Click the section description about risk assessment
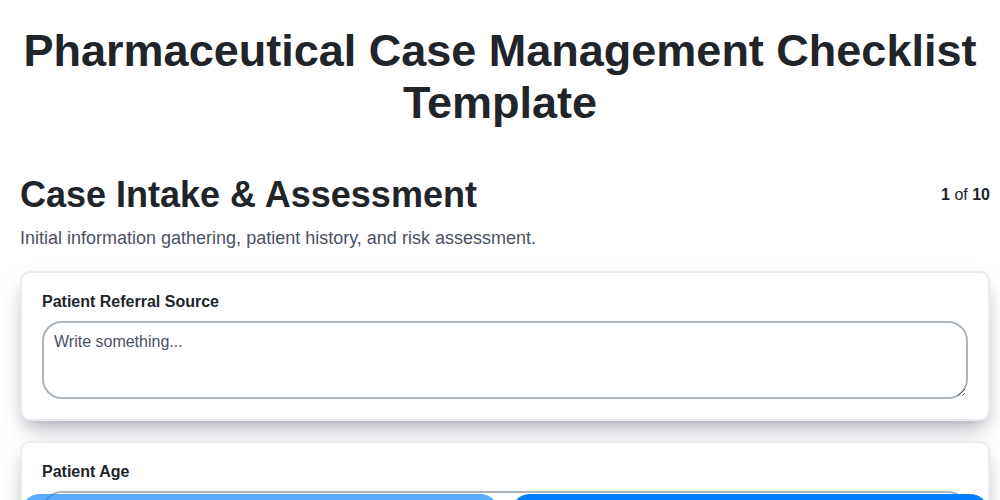This screenshot has width=1000, height=500. coord(278,238)
